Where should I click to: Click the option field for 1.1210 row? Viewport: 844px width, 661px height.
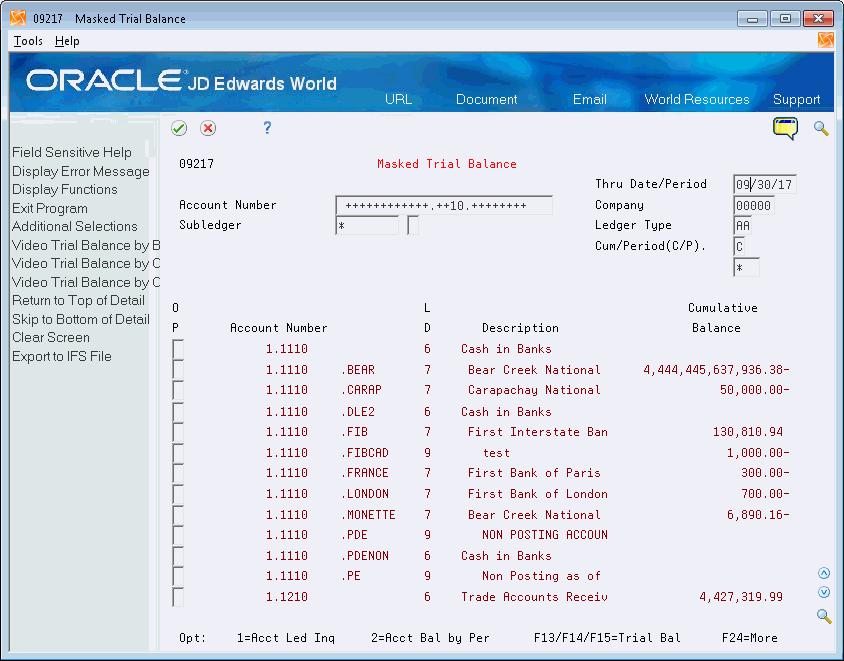tap(178, 597)
